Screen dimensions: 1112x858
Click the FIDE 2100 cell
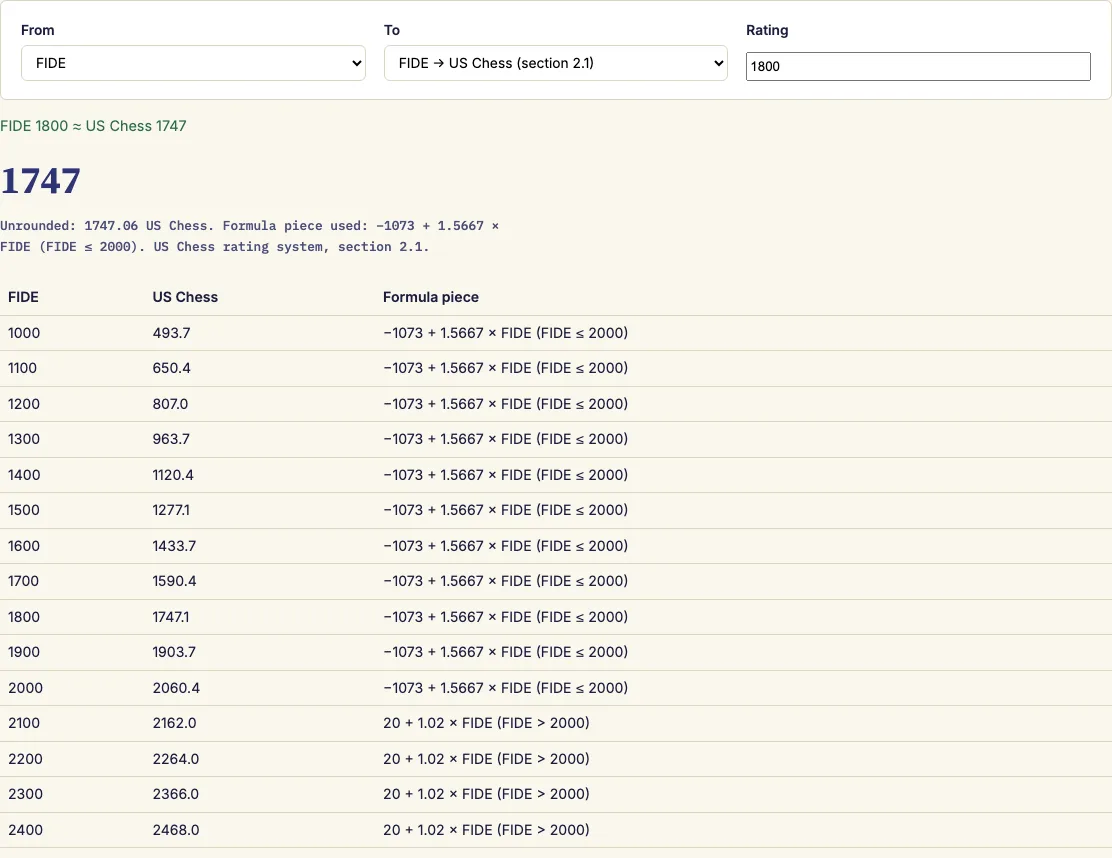(x=24, y=723)
